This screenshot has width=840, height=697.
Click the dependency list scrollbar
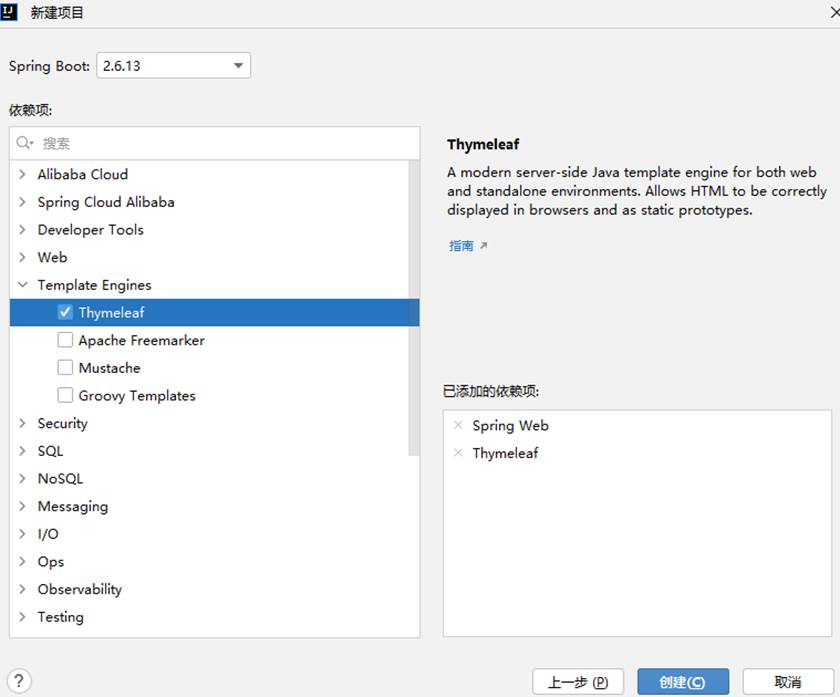pos(414,308)
